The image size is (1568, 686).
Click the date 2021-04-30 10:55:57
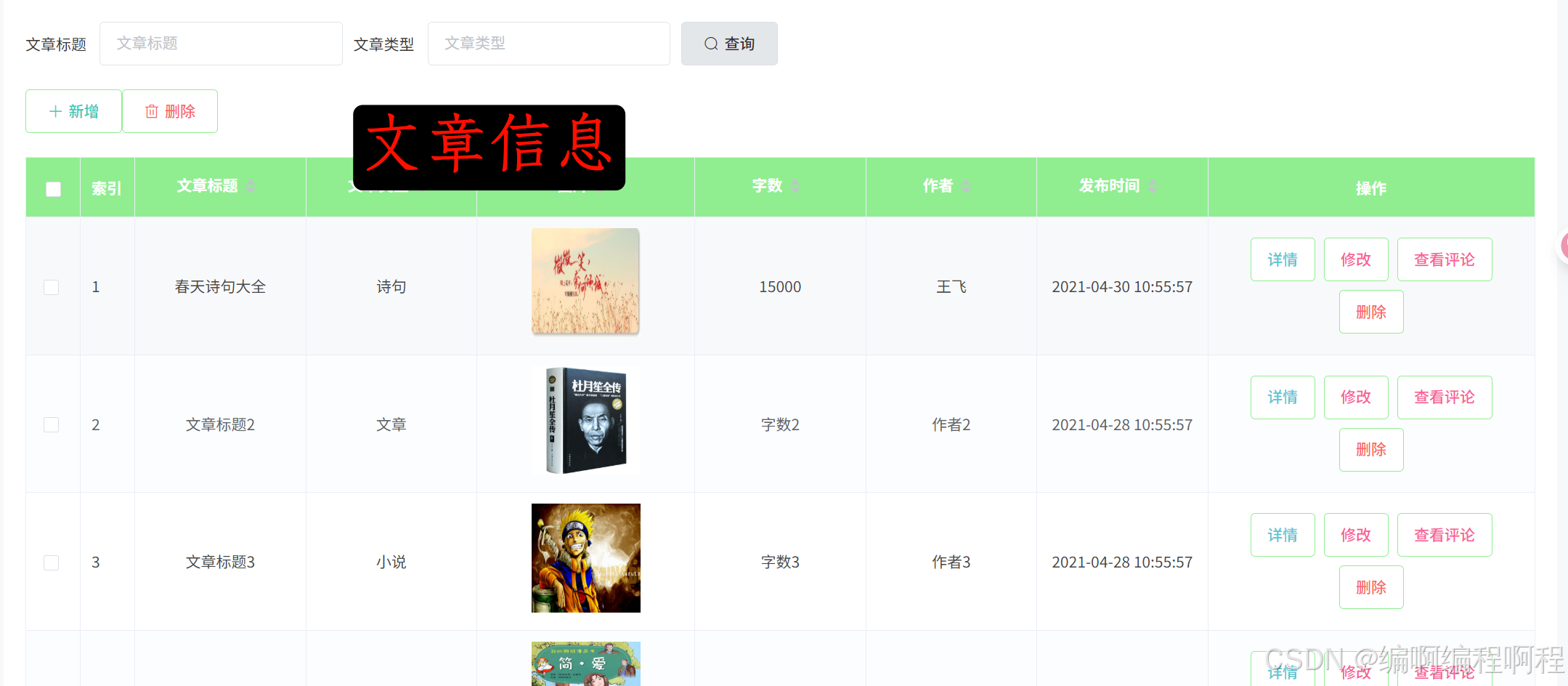pos(1122,287)
